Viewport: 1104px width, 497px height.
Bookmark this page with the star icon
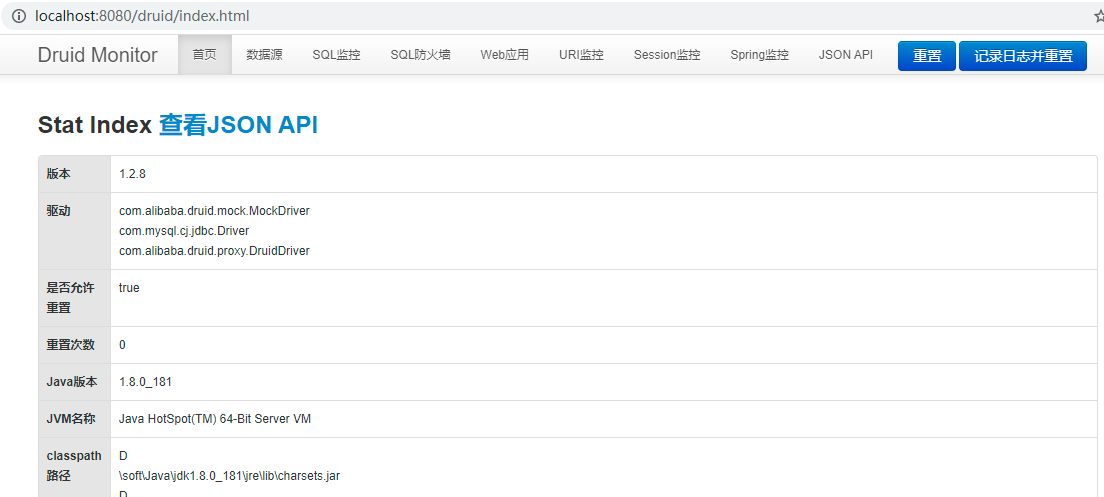[1099, 16]
